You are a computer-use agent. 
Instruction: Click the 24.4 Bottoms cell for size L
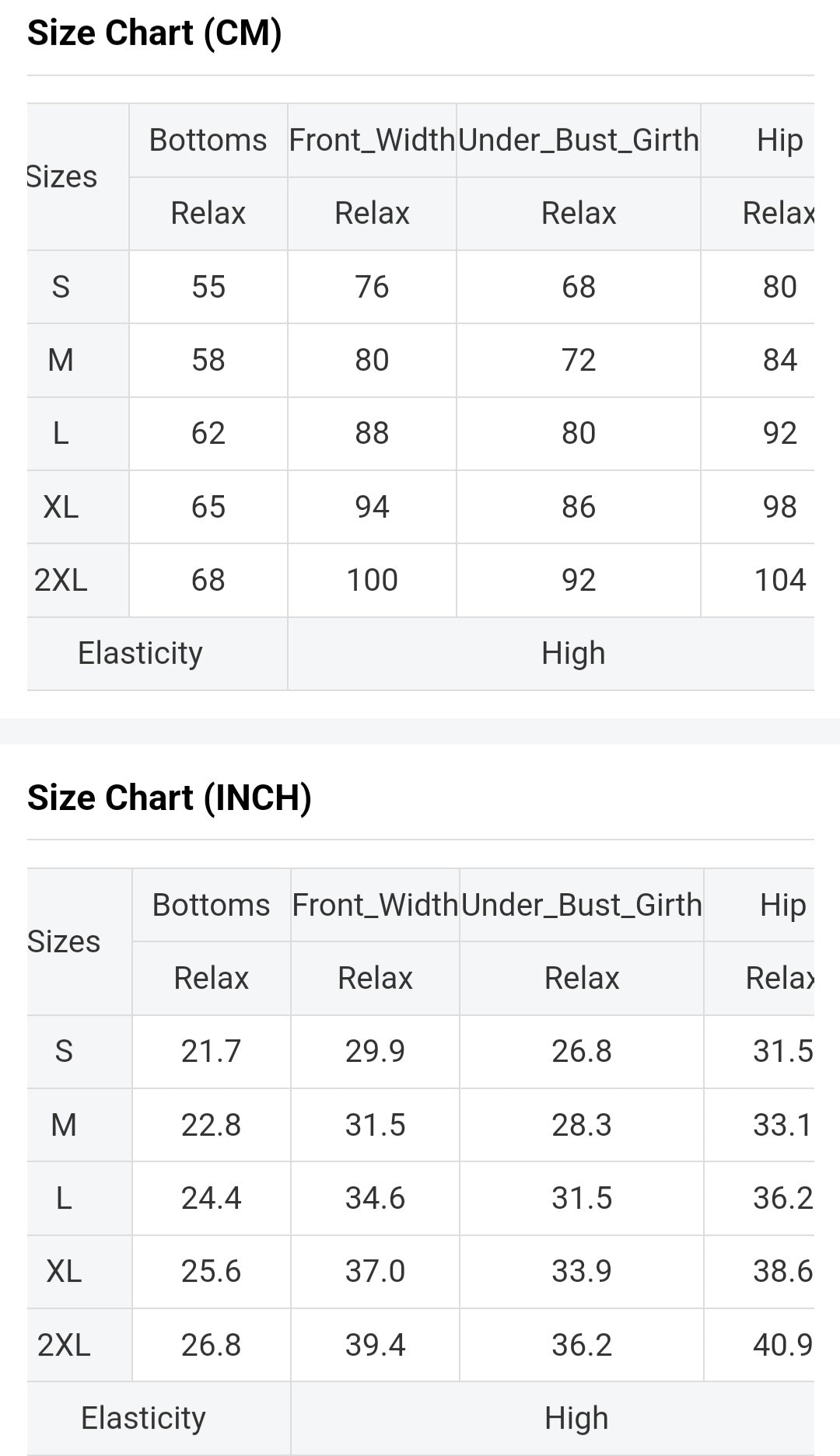(x=211, y=1199)
